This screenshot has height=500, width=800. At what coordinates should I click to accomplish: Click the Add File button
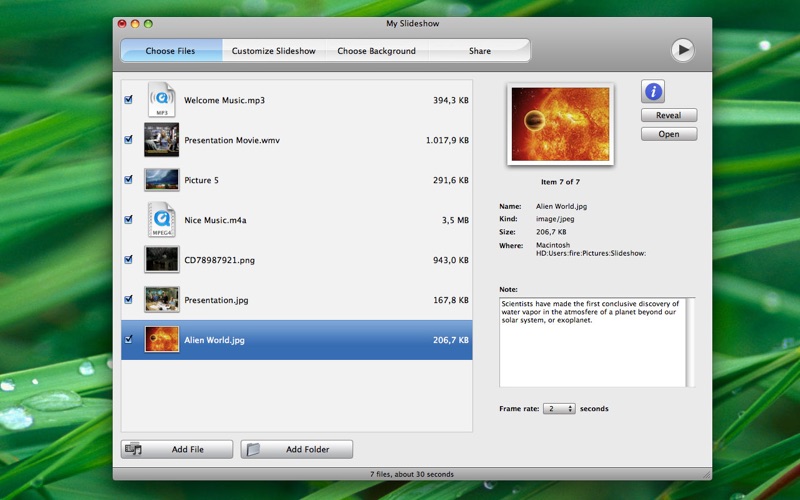(177, 450)
